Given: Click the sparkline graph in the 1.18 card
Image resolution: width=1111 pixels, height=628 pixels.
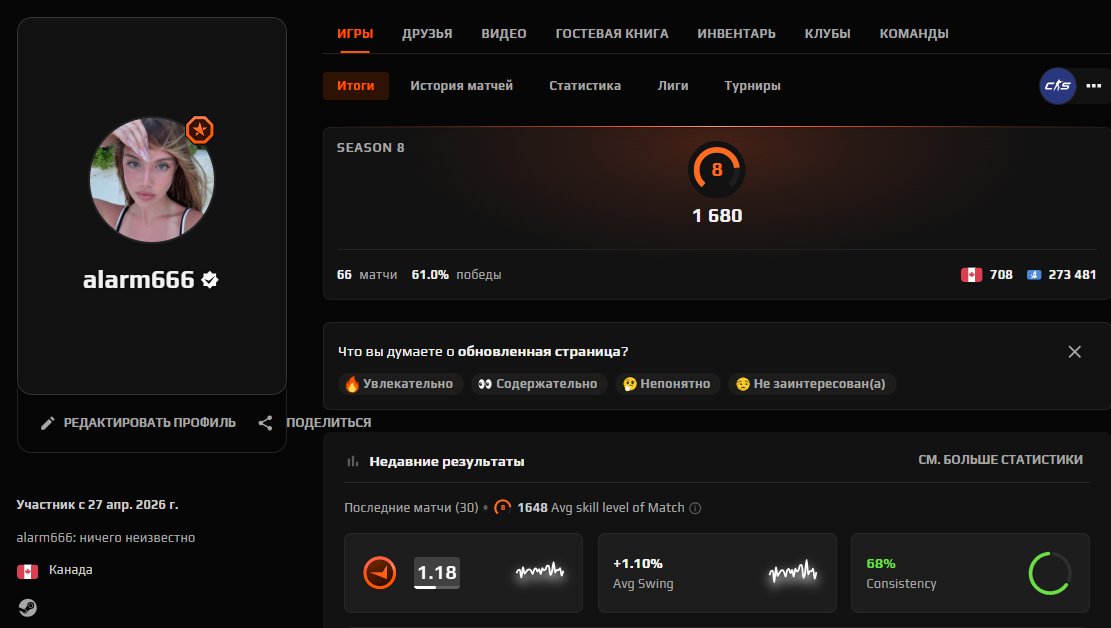Looking at the screenshot, I should 540,571.
